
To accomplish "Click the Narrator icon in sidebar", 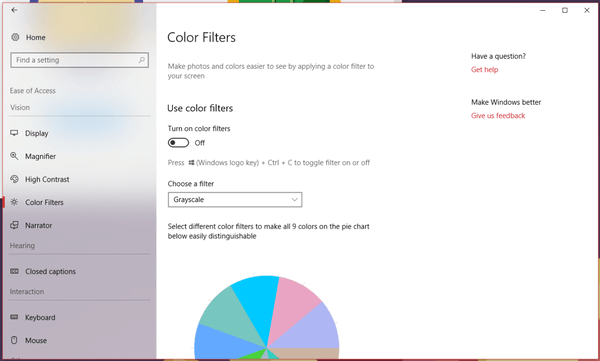I will click(14, 225).
